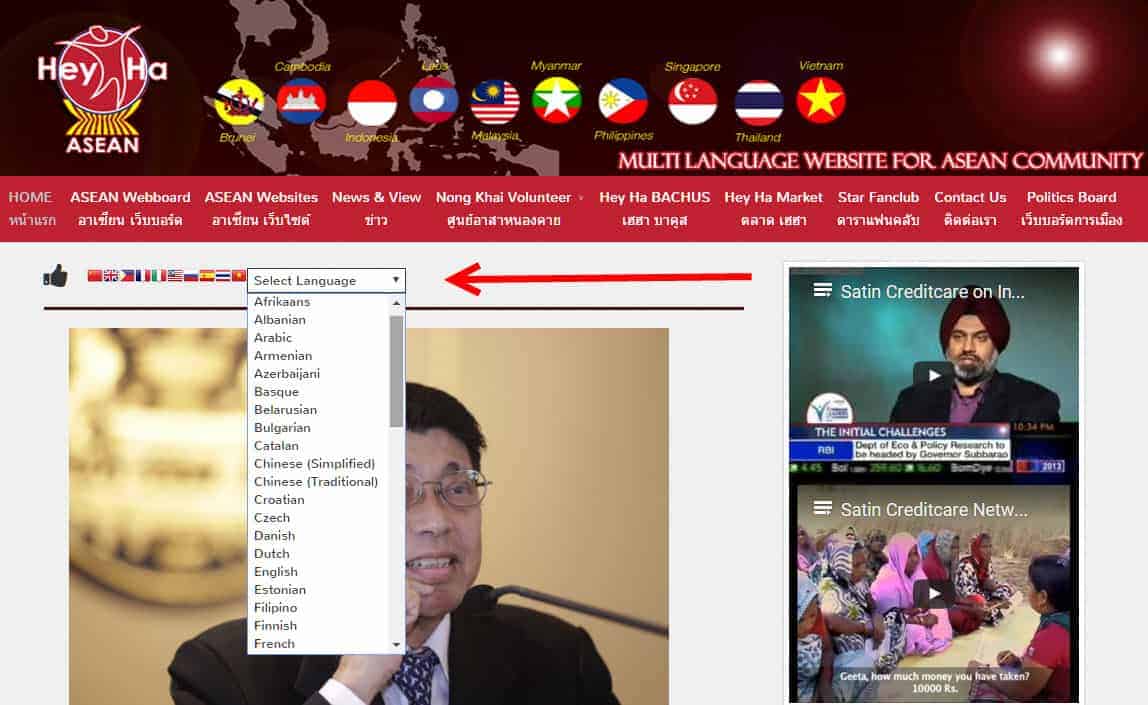
Task: Open the Select Language dropdown
Action: (x=327, y=280)
